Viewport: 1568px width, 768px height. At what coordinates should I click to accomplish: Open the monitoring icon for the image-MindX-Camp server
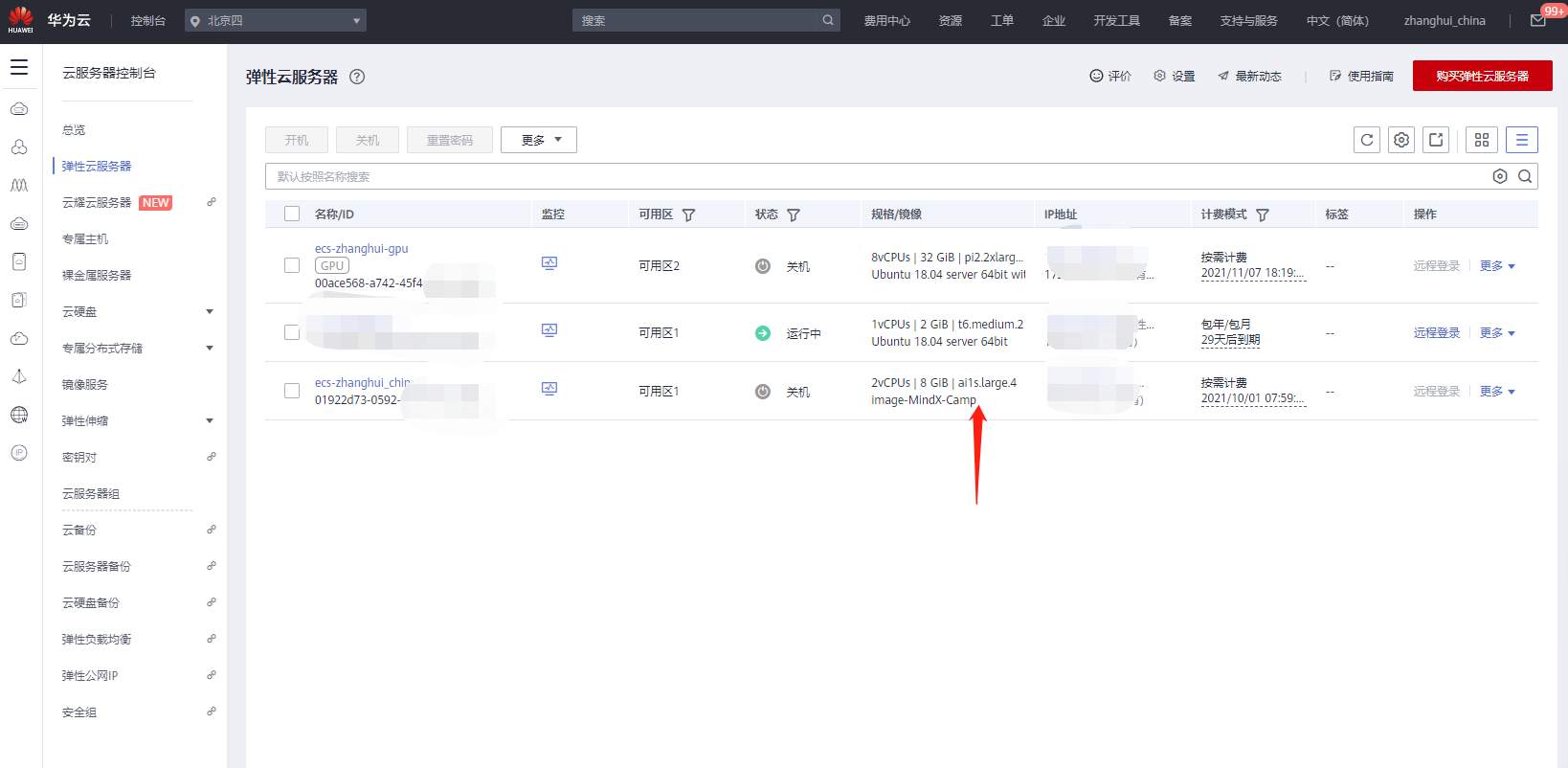549,389
